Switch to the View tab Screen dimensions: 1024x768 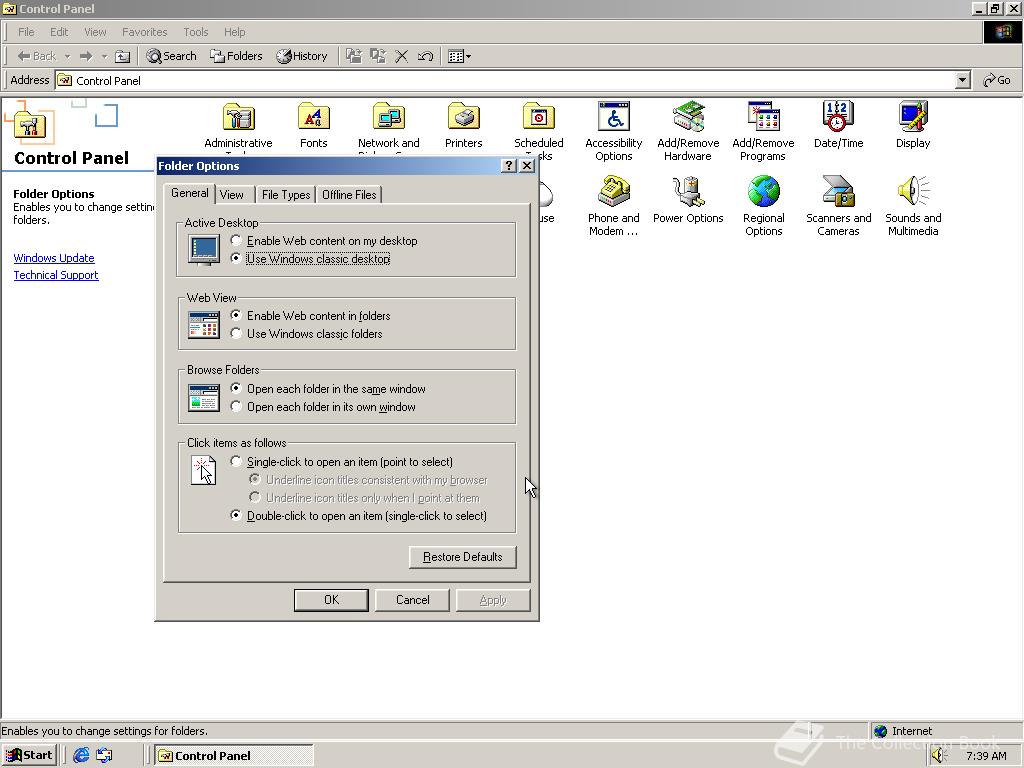[x=232, y=195]
